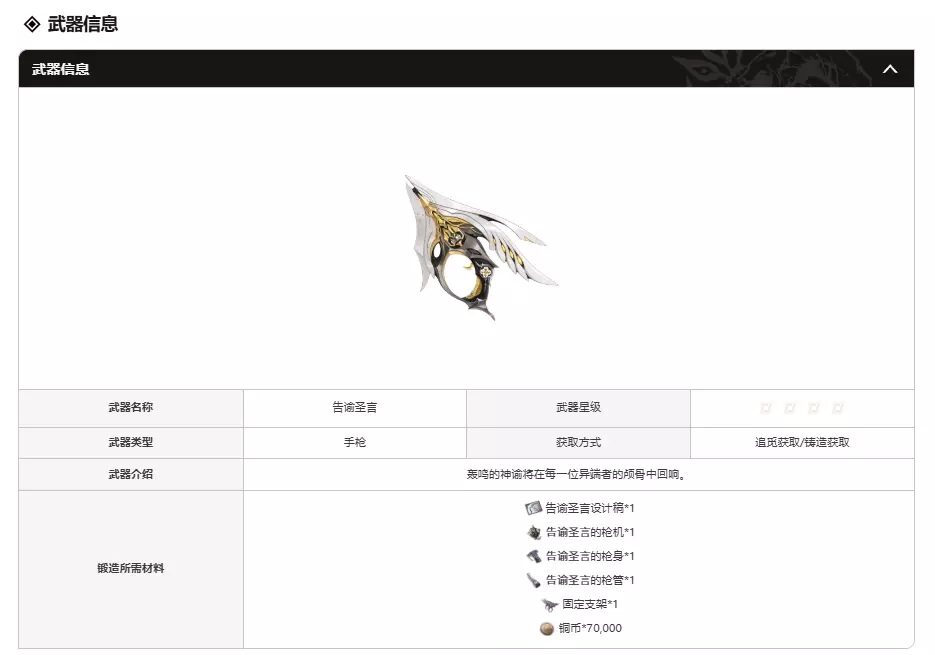The width and height of the screenshot is (935, 655).
Task: Click the 武器信息 page section heading
Action: (82, 24)
